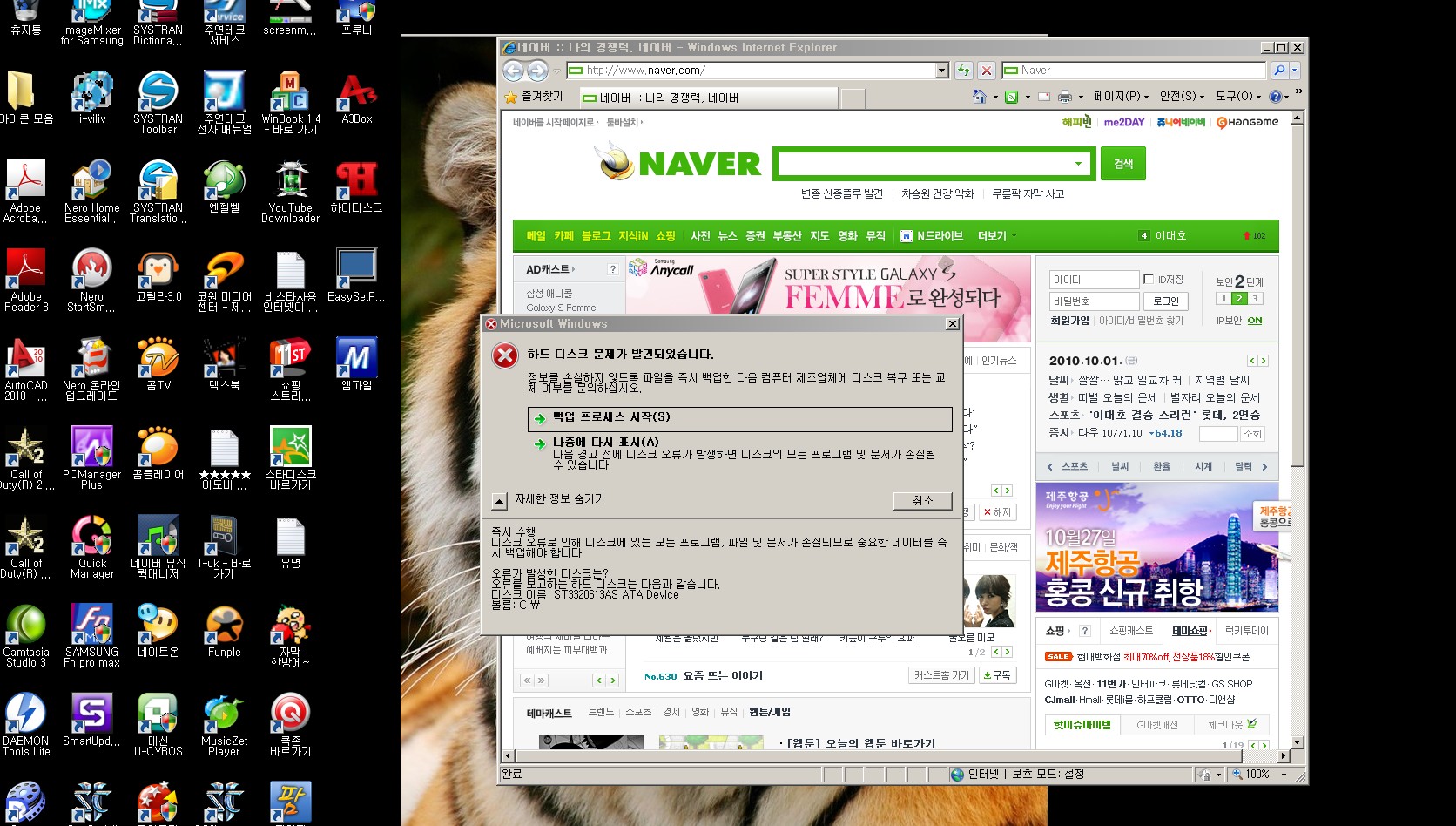Switch to the 핫이슈아이템 tab
This screenshot has width=1456, height=826.
(x=1082, y=725)
